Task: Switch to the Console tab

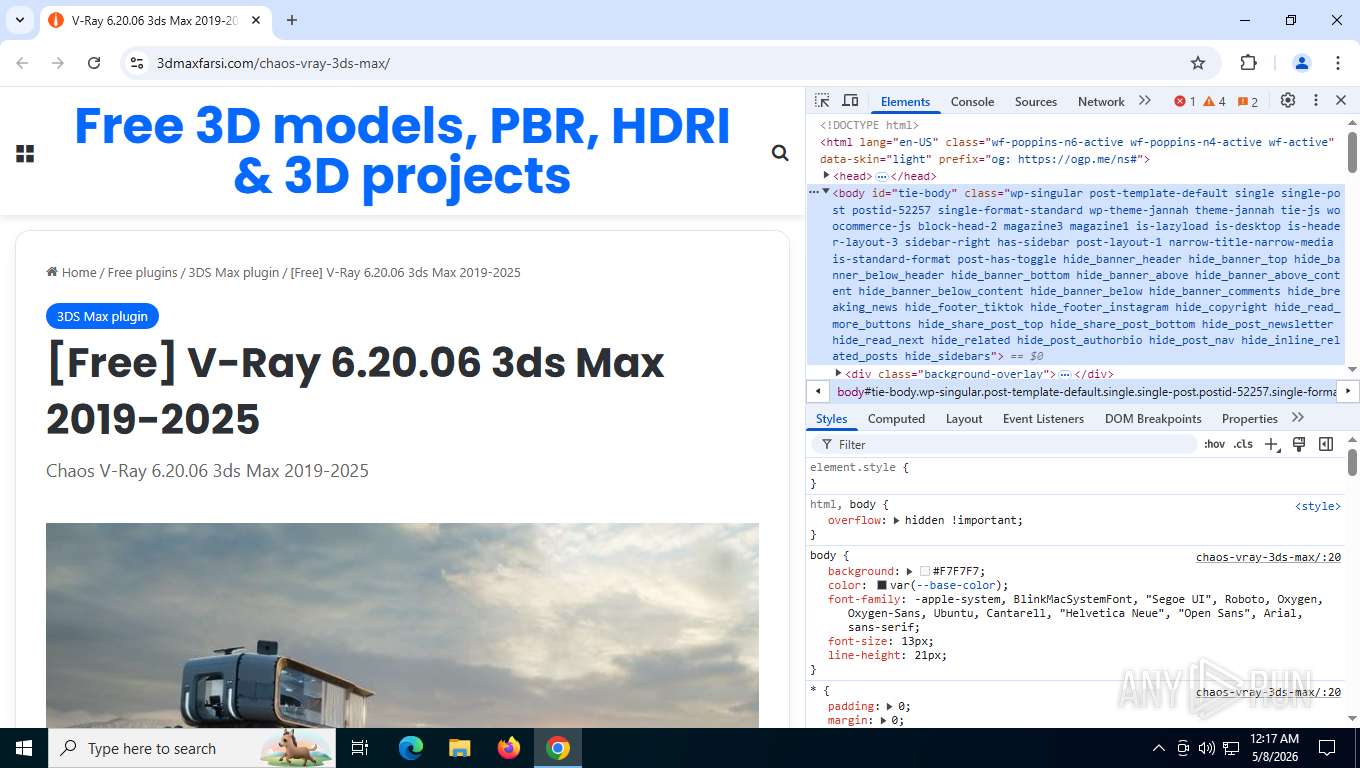Action: click(972, 101)
